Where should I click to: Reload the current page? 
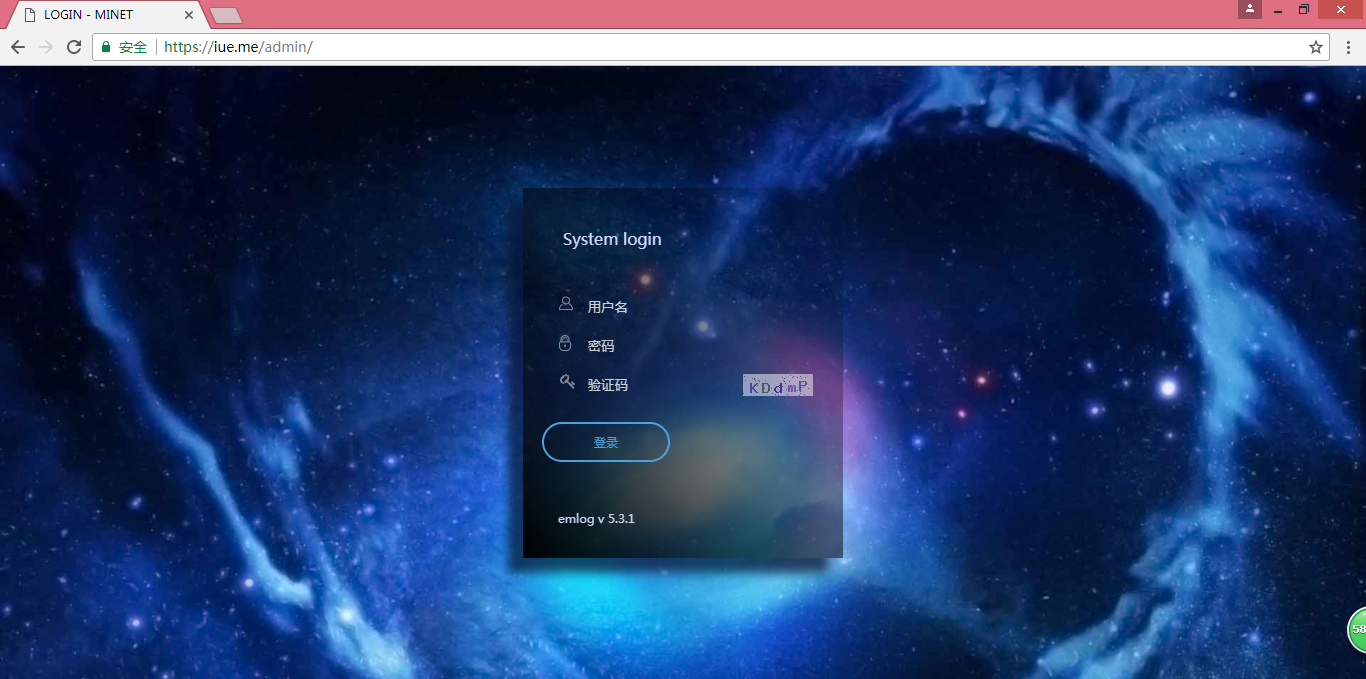pyautogui.click(x=74, y=47)
